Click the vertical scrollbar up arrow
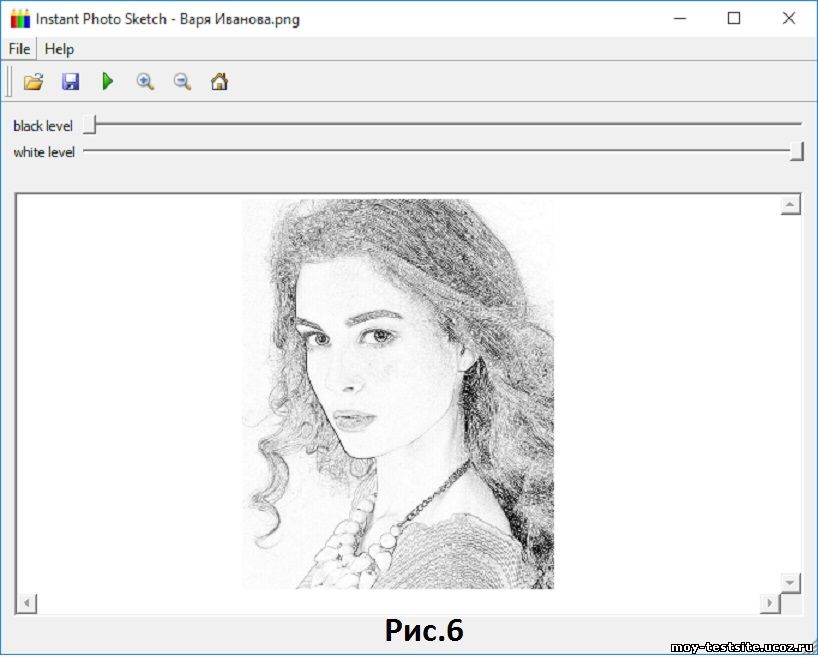The image size is (818, 657). (790, 205)
